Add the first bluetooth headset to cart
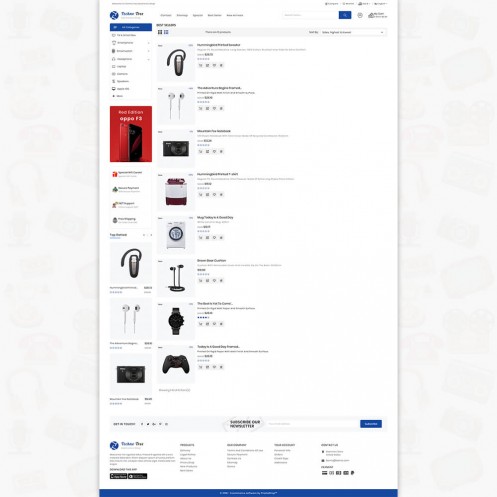This screenshot has width=497, height=497. 201,65
